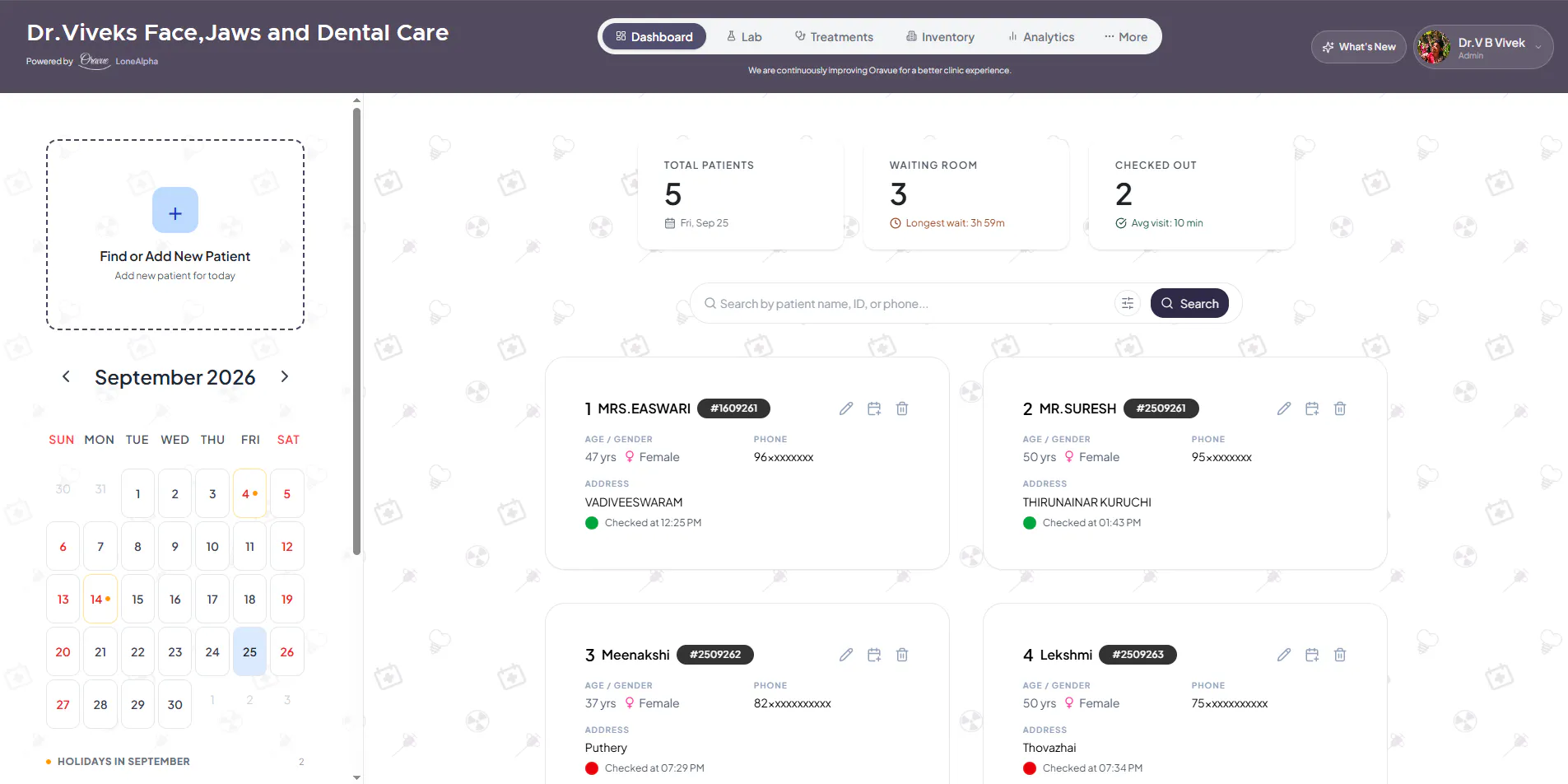Click the Search button

1189,303
